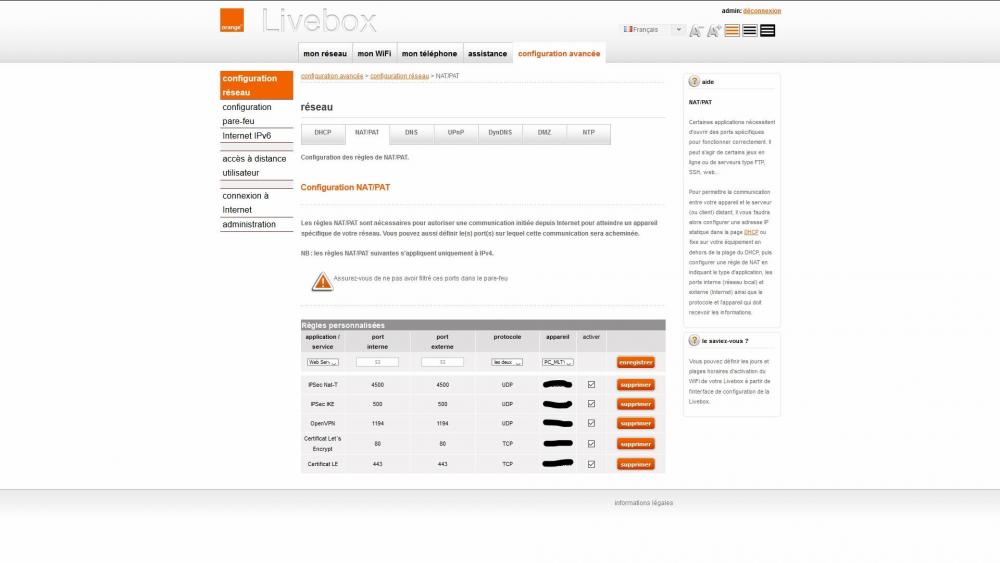Select 'Internet IPv6' in the sidebar
This screenshot has height=563, width=1000.
coord(256,136)
